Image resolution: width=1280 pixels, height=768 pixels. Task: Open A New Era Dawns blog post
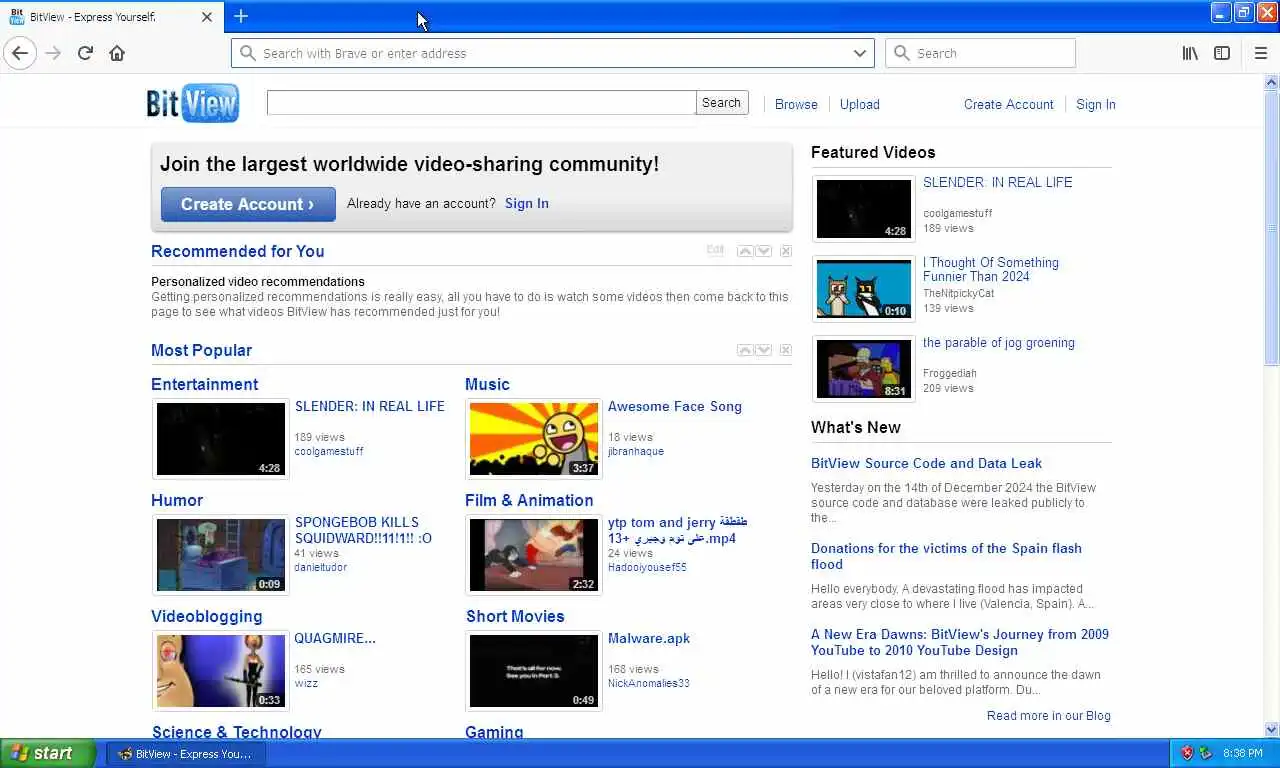[960, 642]
